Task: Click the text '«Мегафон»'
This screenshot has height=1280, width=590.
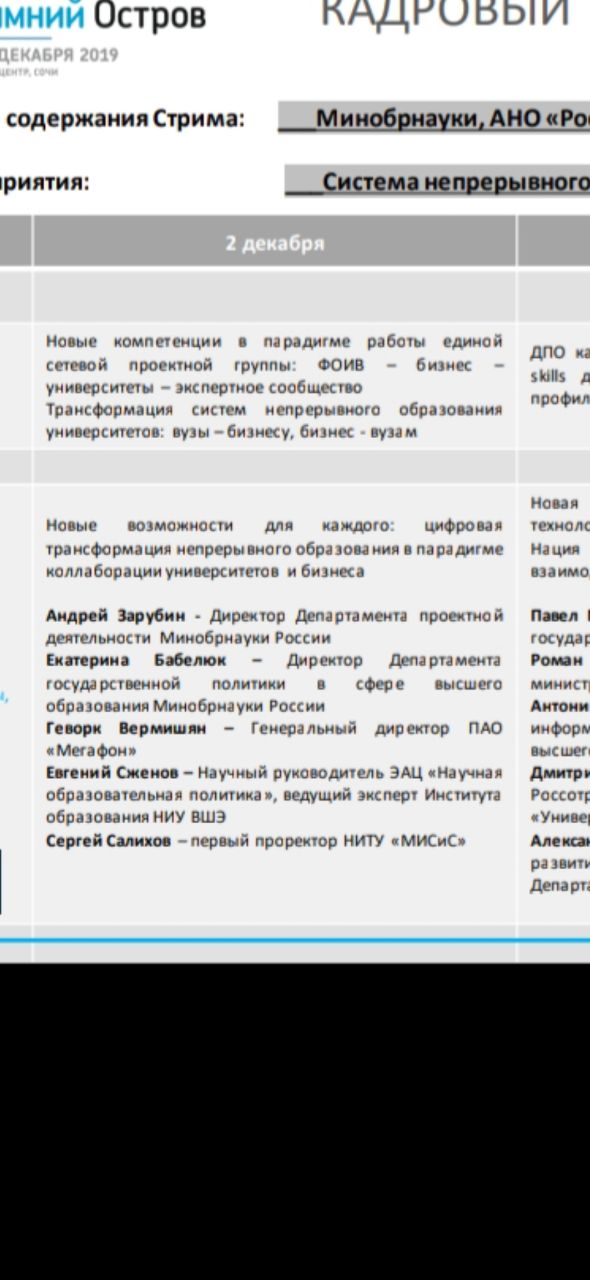Action: (91, 750)
